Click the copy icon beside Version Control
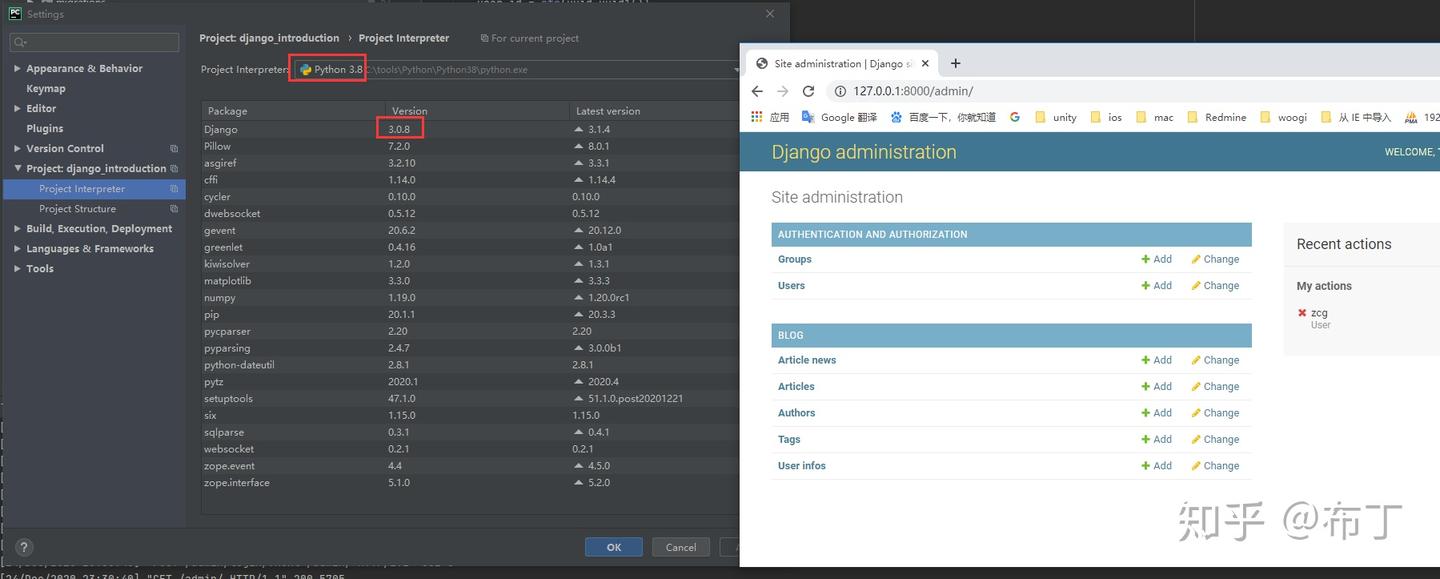1440x579 pixels. [x=174, y=148]
